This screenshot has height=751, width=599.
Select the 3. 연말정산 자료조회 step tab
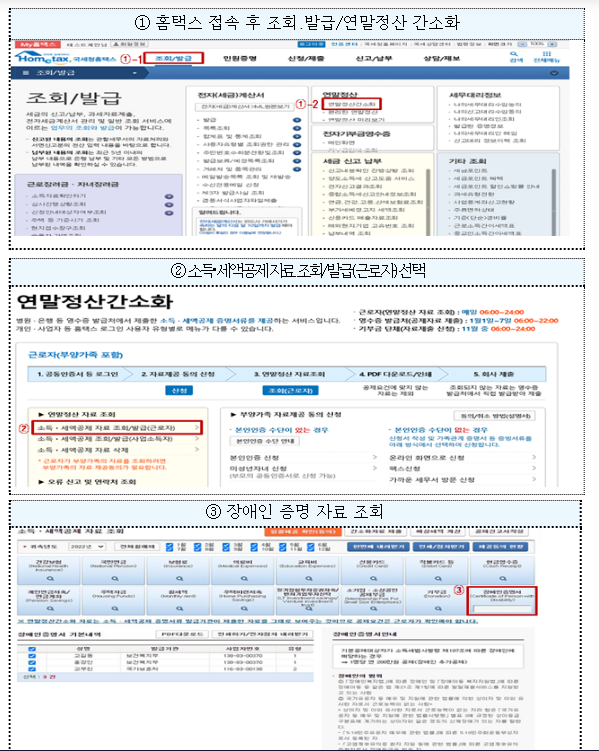(292, 374)
